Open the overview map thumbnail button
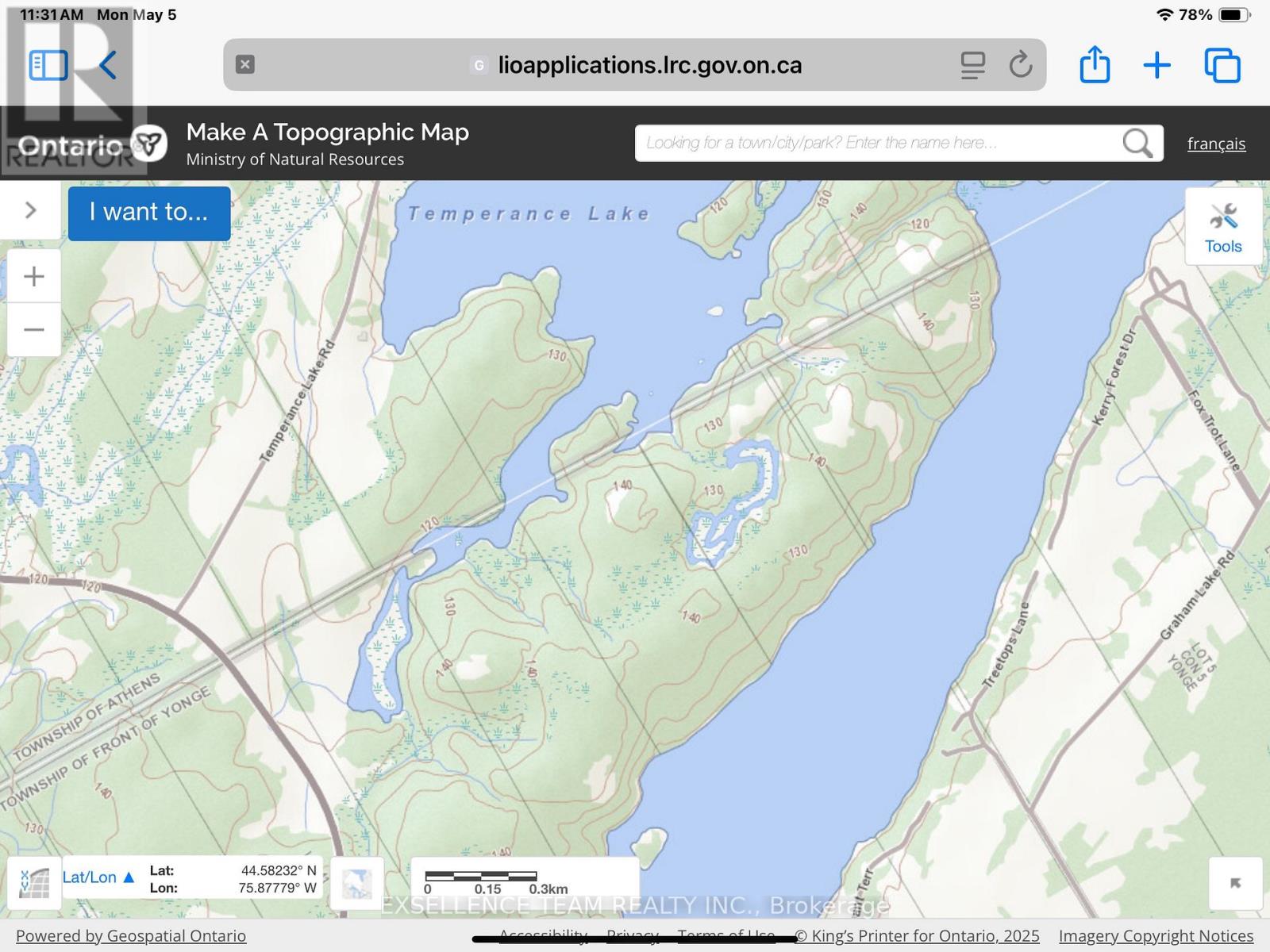The height and width of the screenshot is (952, 1270). (x=356, y=883)
